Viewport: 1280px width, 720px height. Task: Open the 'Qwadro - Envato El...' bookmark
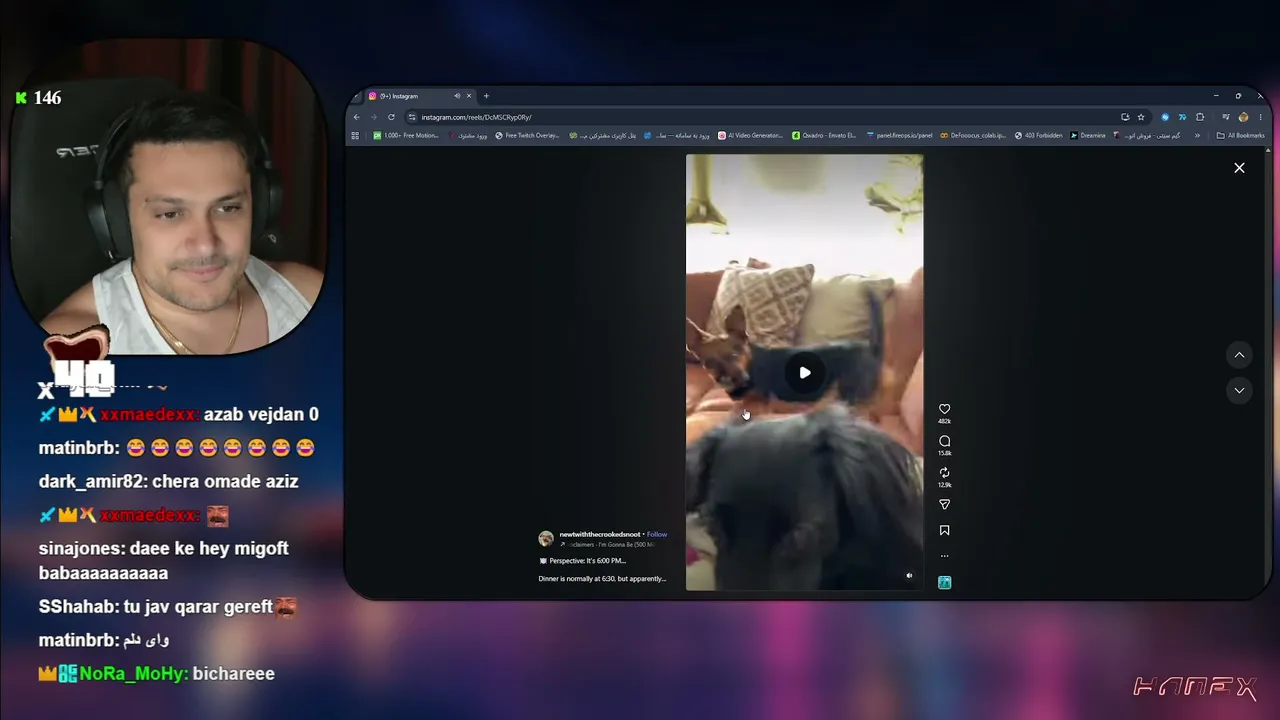click(x=824, y=135)
